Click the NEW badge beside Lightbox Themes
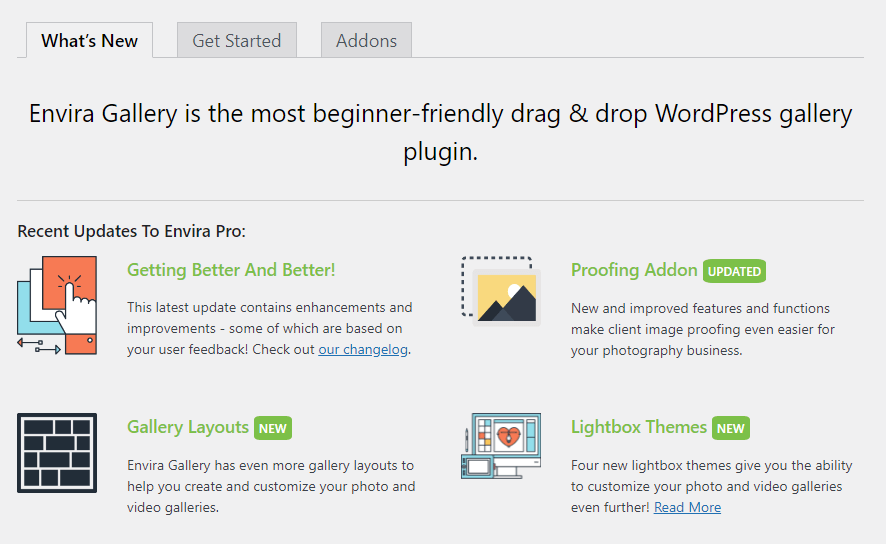 (x=730, y=428)
